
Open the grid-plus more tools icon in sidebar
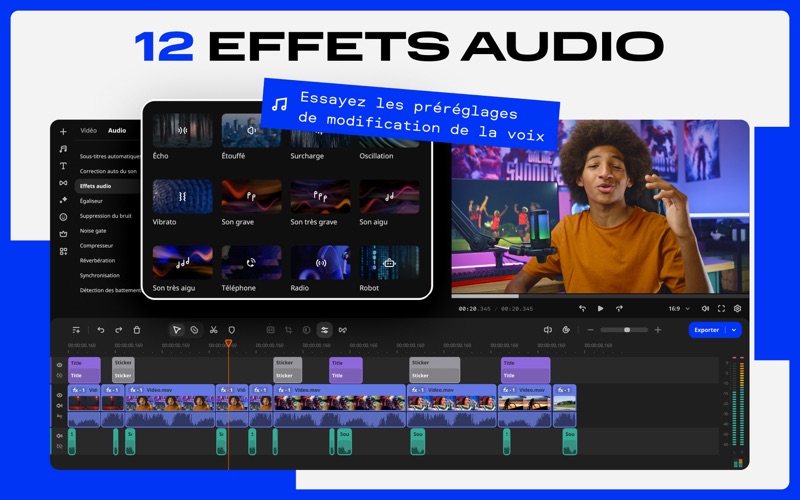[x=63, y=251]
